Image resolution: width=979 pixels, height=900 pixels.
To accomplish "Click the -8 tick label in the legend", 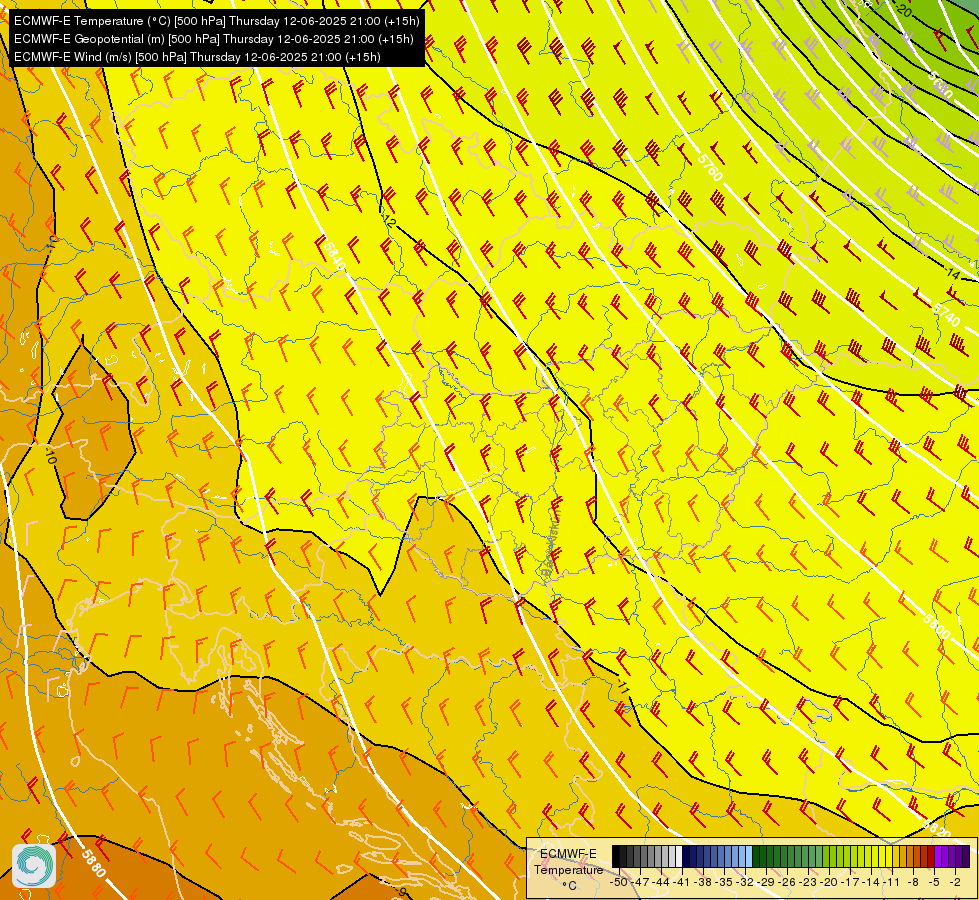I will pos(913,882).
